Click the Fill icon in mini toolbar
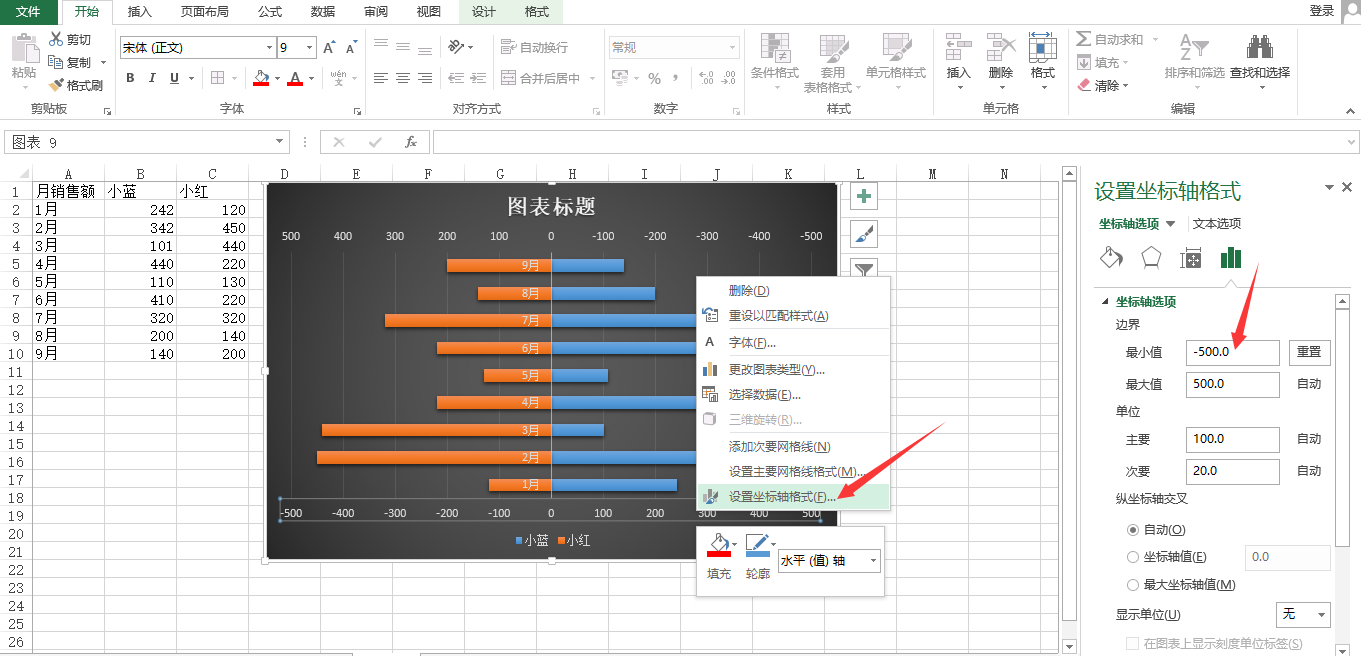1361x656 pixels. pos(719,545)
